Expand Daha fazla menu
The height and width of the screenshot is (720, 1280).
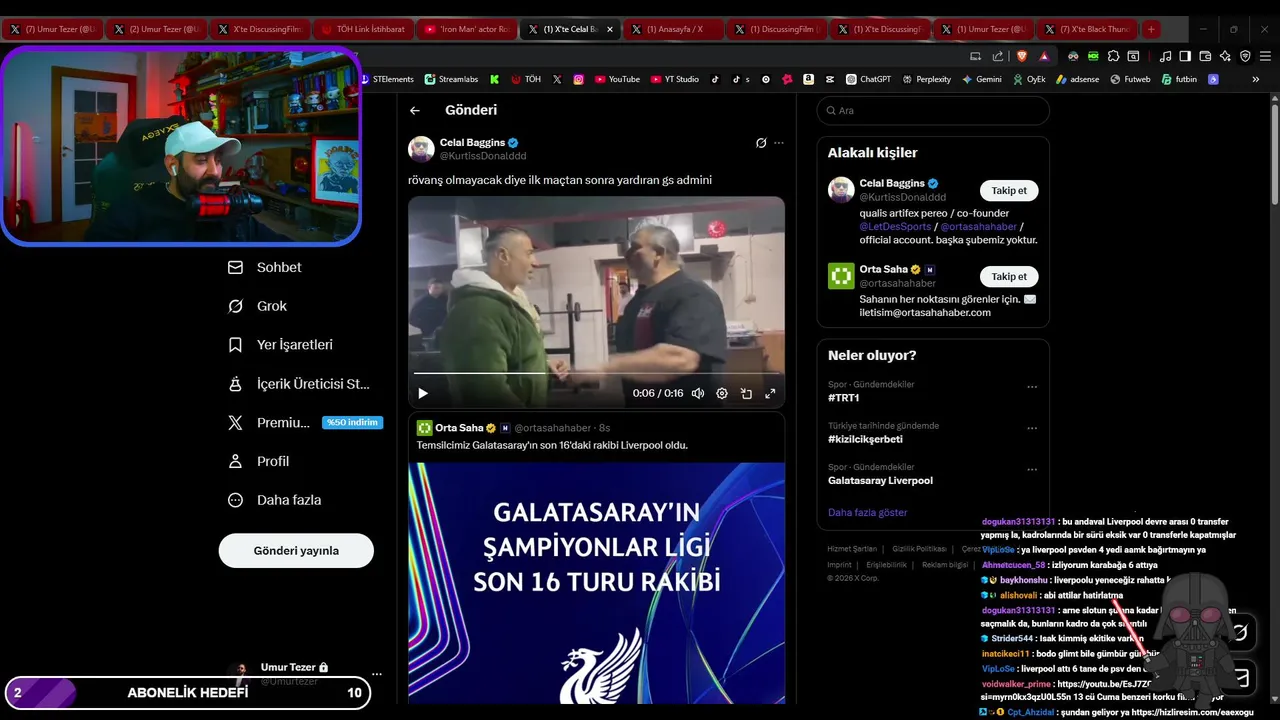[274, 500]
